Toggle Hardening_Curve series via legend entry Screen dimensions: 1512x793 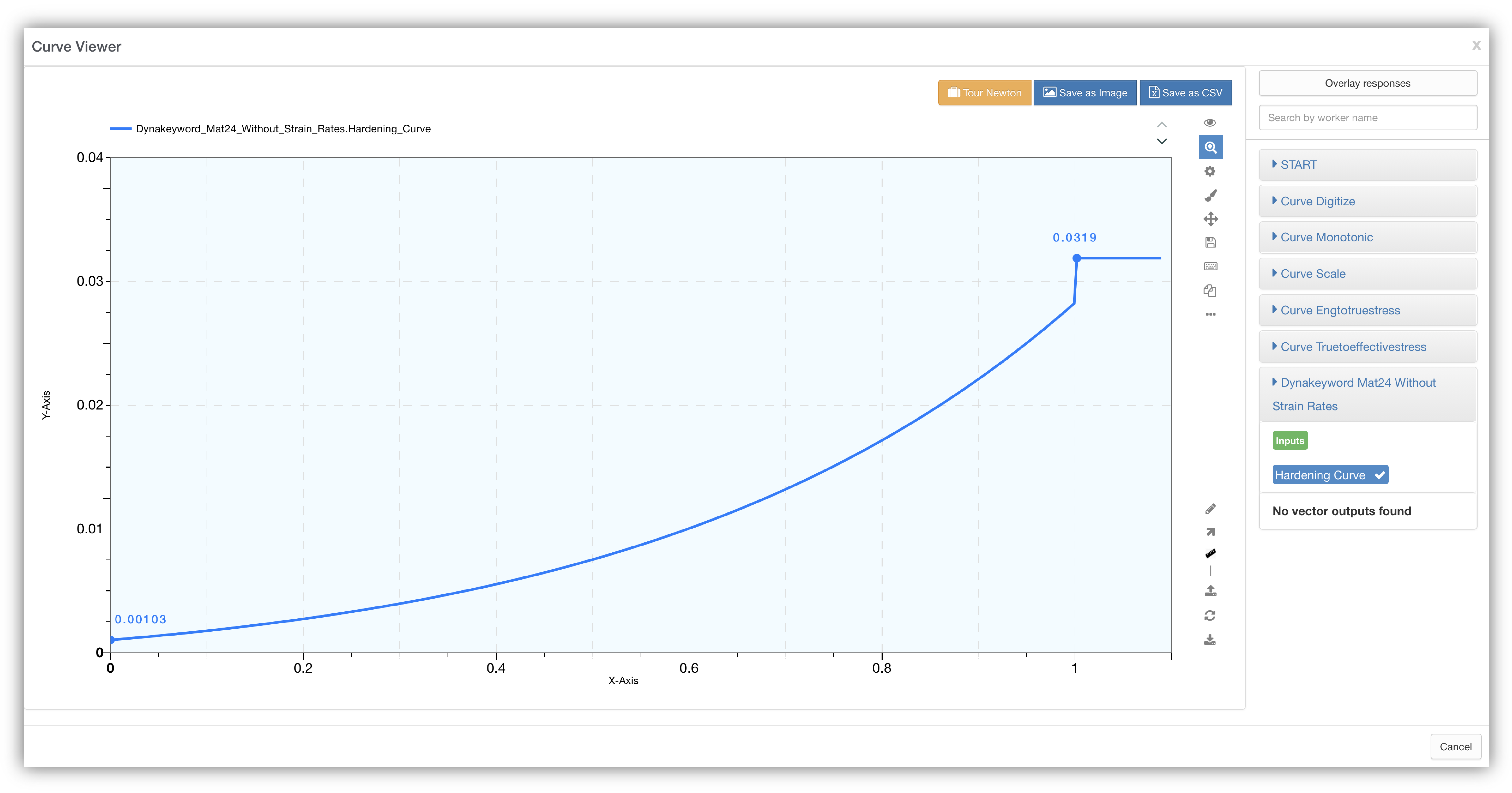coord(283,129)
